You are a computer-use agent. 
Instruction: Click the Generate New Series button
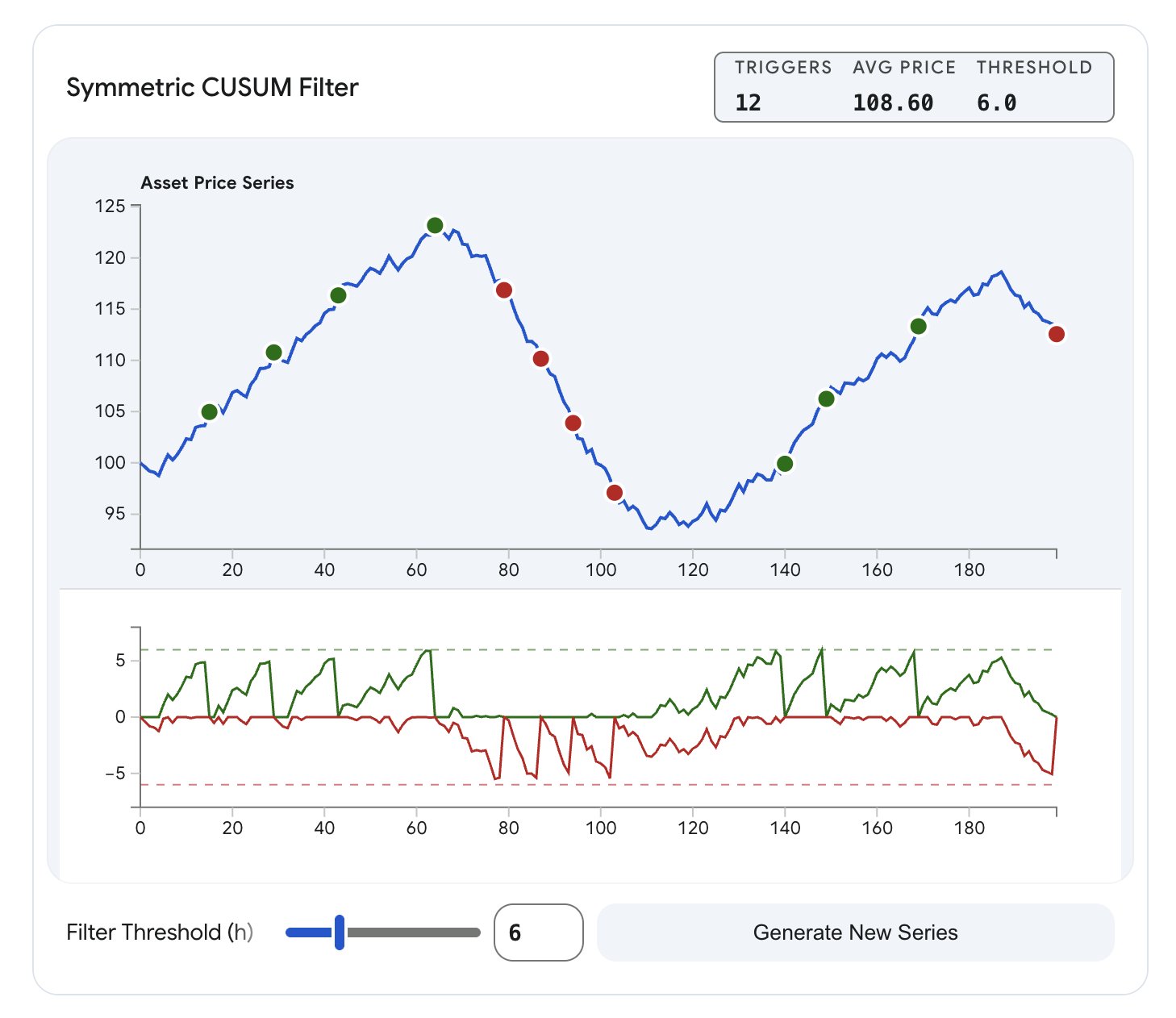[x=855, y=932]
